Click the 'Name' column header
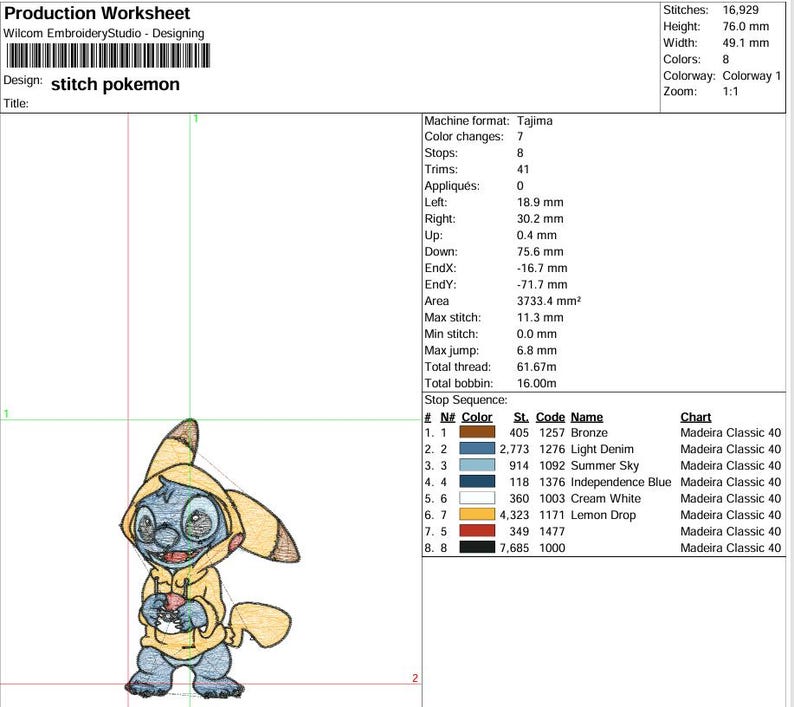Screen dimensions: 794x707 click(587, 417)
